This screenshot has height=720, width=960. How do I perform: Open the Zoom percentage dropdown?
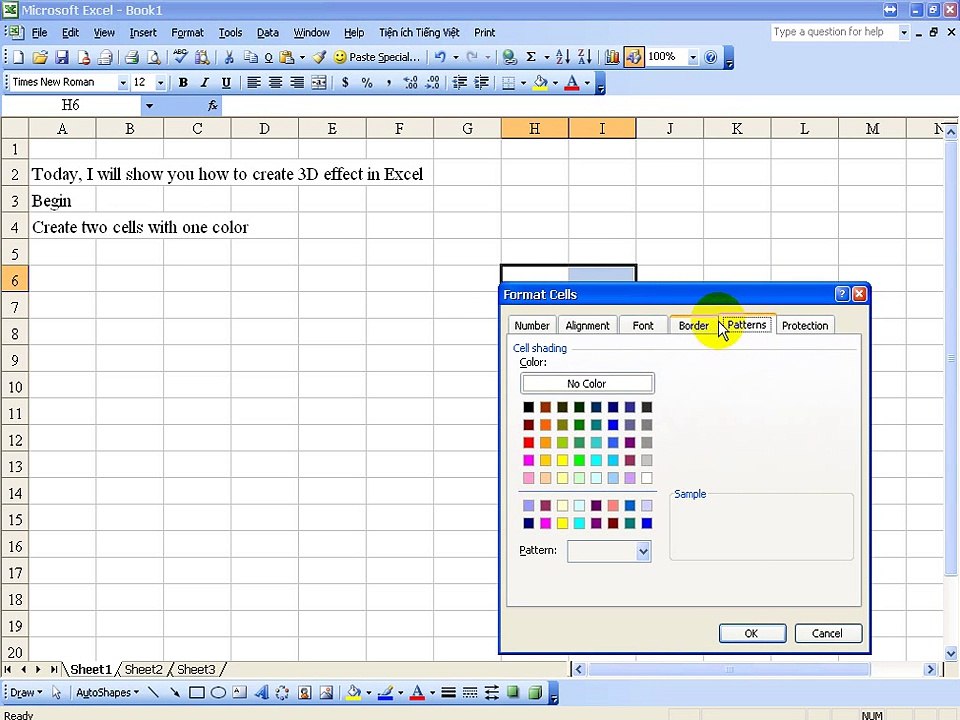(692, 58)
